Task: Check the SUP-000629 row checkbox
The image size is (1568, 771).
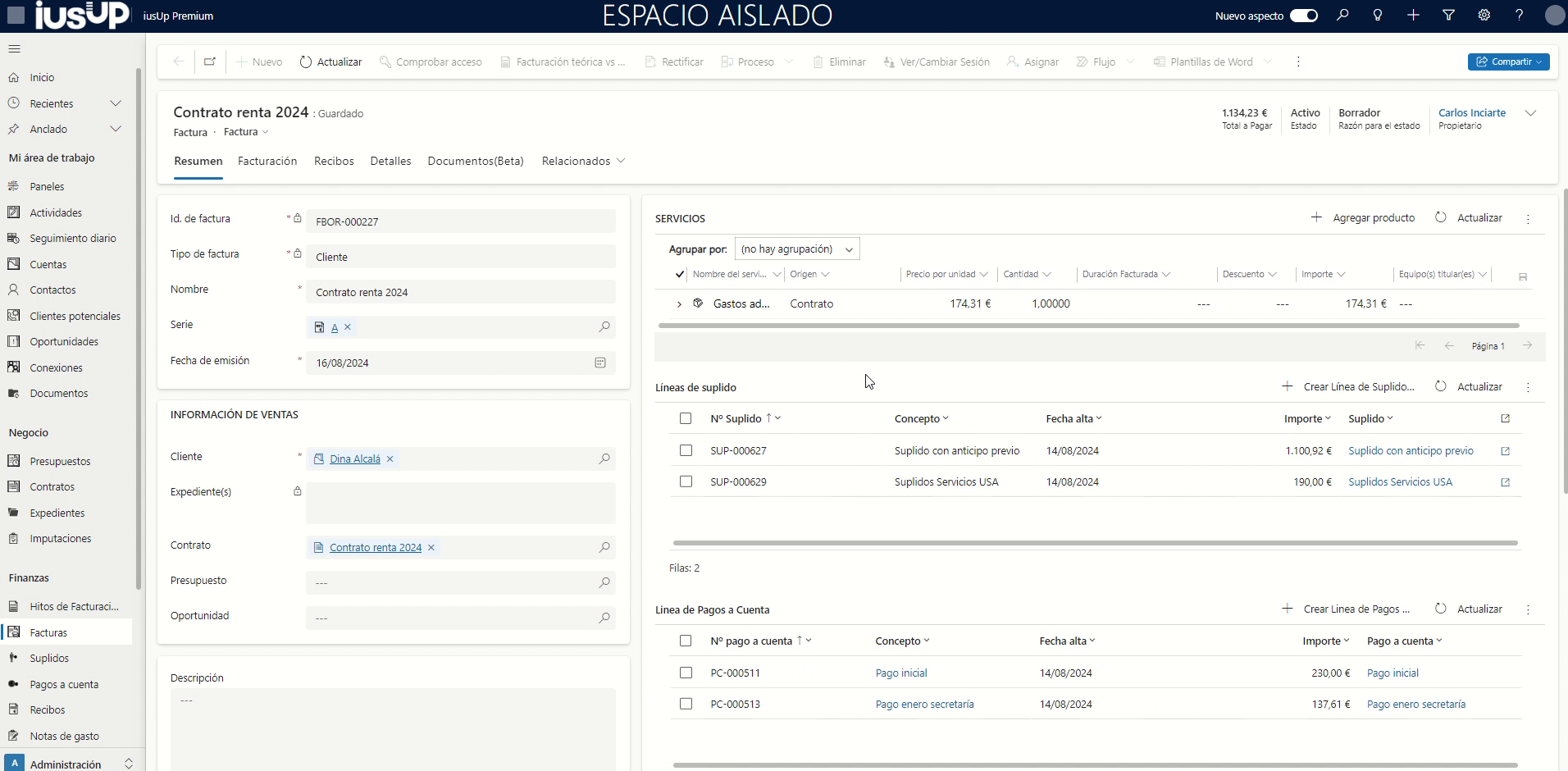Action: (x=686, y=482)
